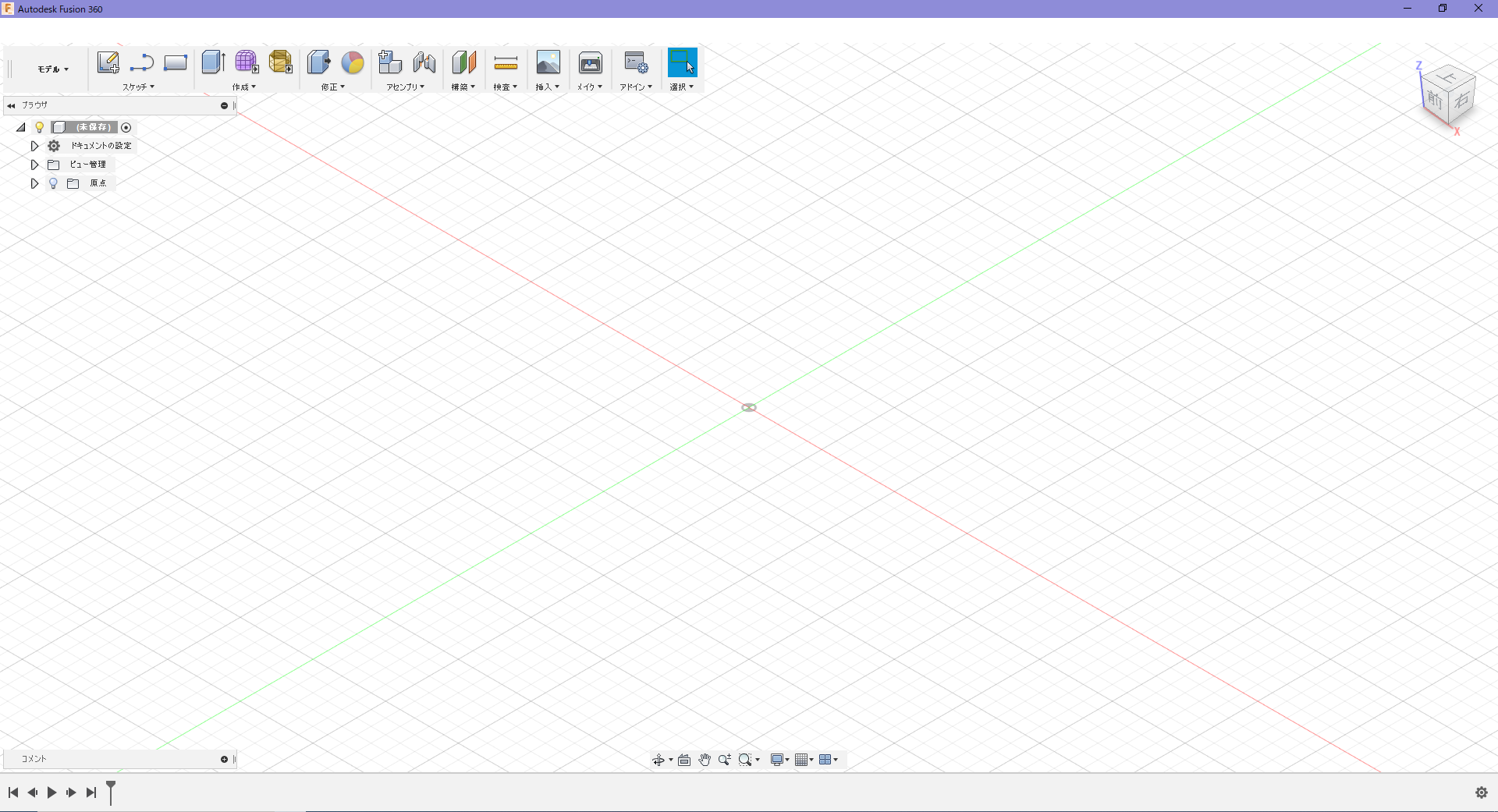
Task: Select the Measure ruler tool
Action: click(506, 63)
